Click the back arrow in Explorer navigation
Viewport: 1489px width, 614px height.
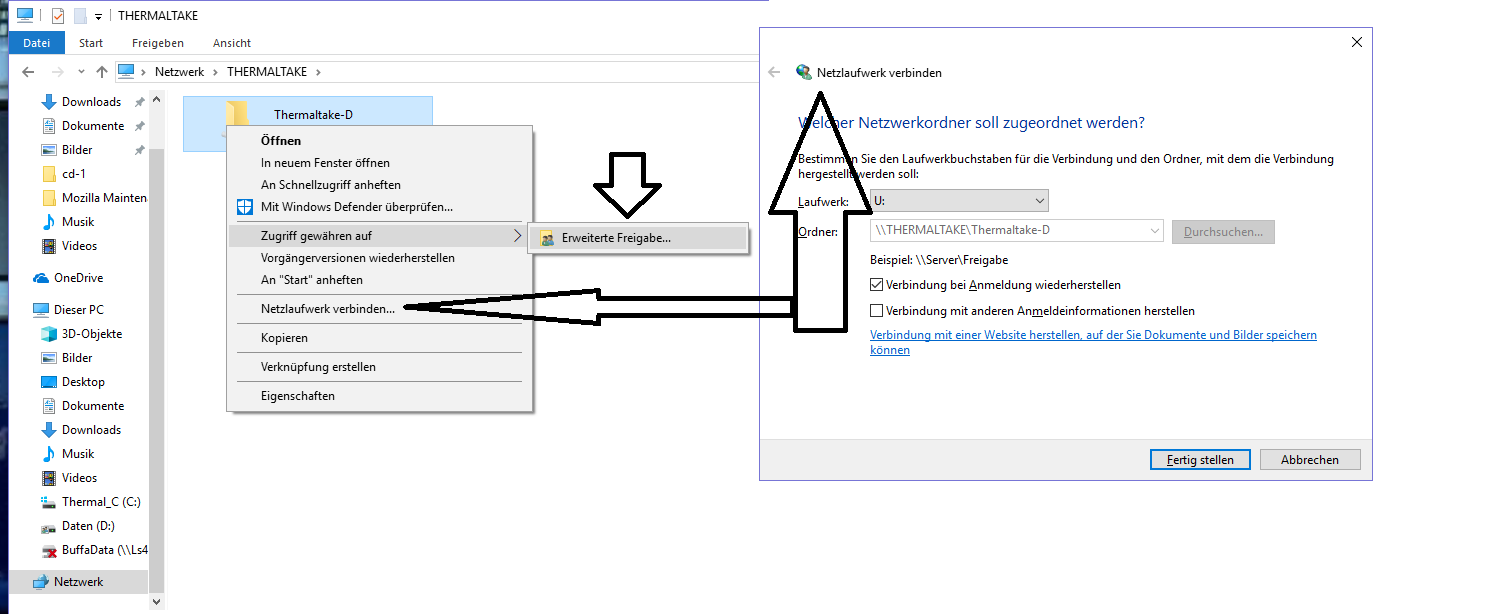[28, 72]
